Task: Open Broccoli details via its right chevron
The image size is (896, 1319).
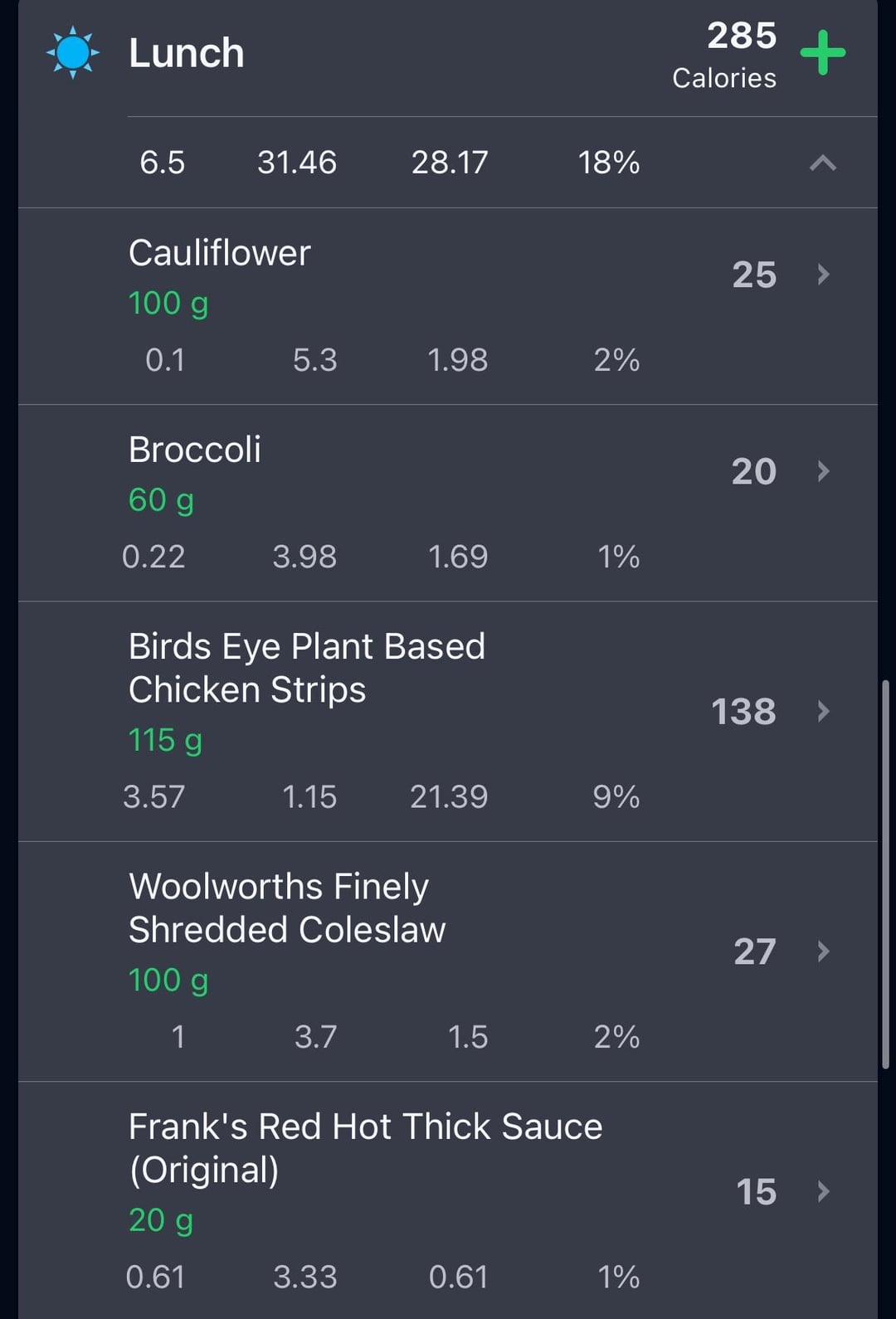Action: pos(823,471)
